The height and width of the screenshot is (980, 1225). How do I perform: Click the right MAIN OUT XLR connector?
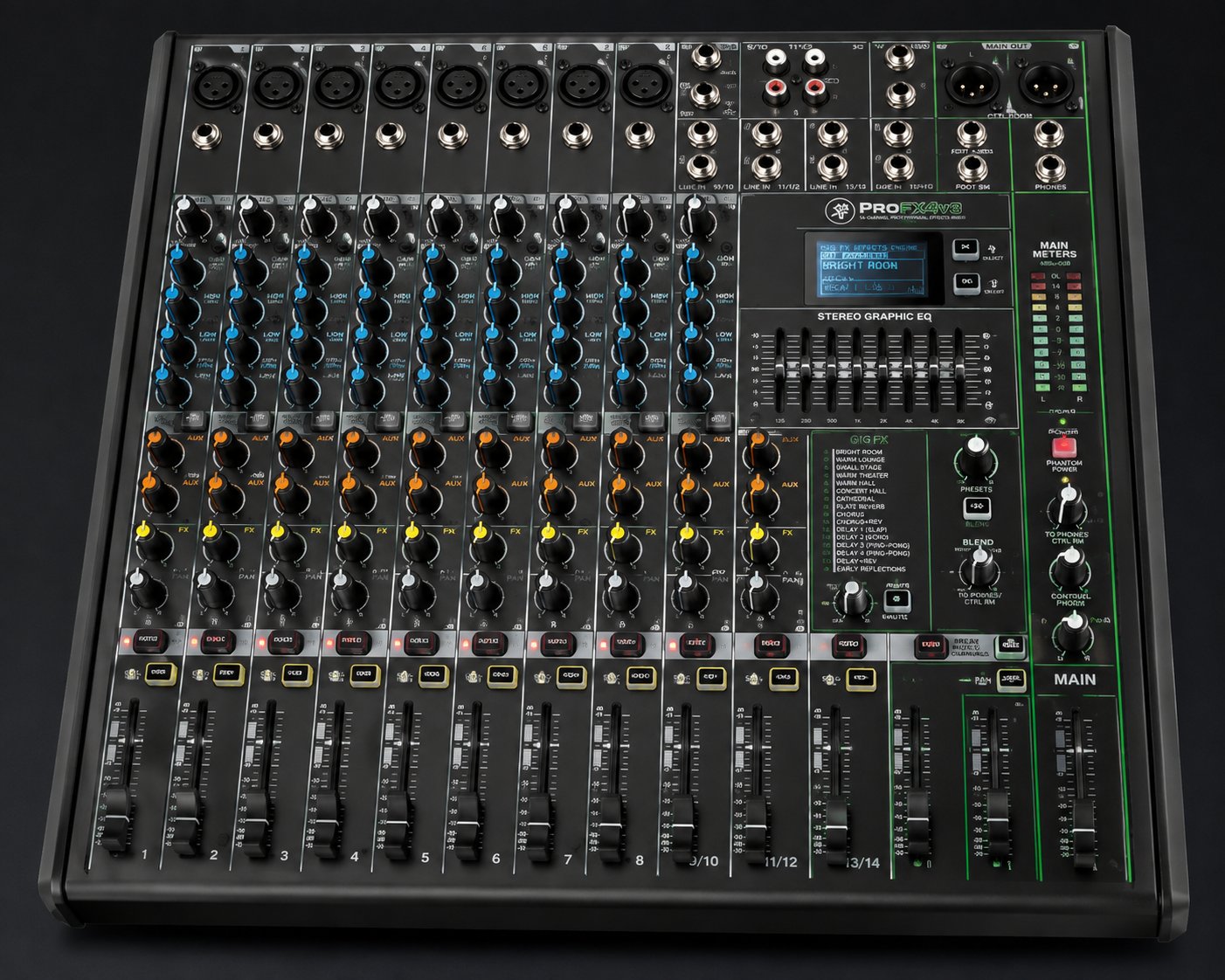[x=1046, y=86]
